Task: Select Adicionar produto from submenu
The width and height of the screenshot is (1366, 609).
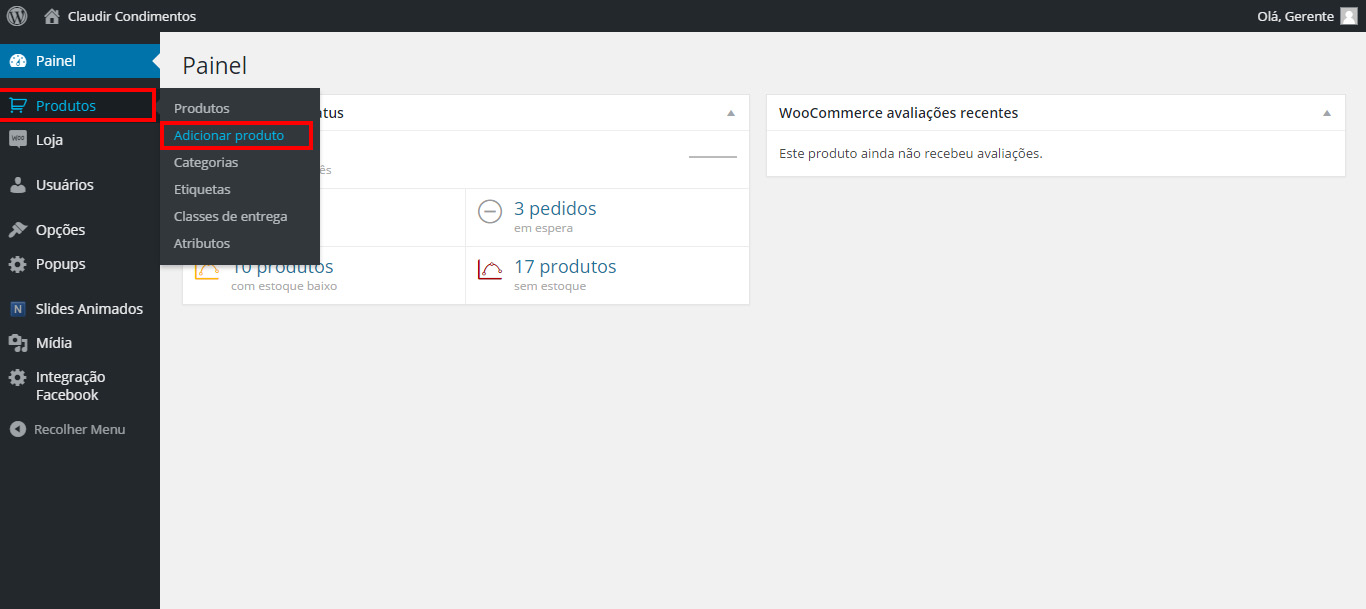Action: point(229,135)
